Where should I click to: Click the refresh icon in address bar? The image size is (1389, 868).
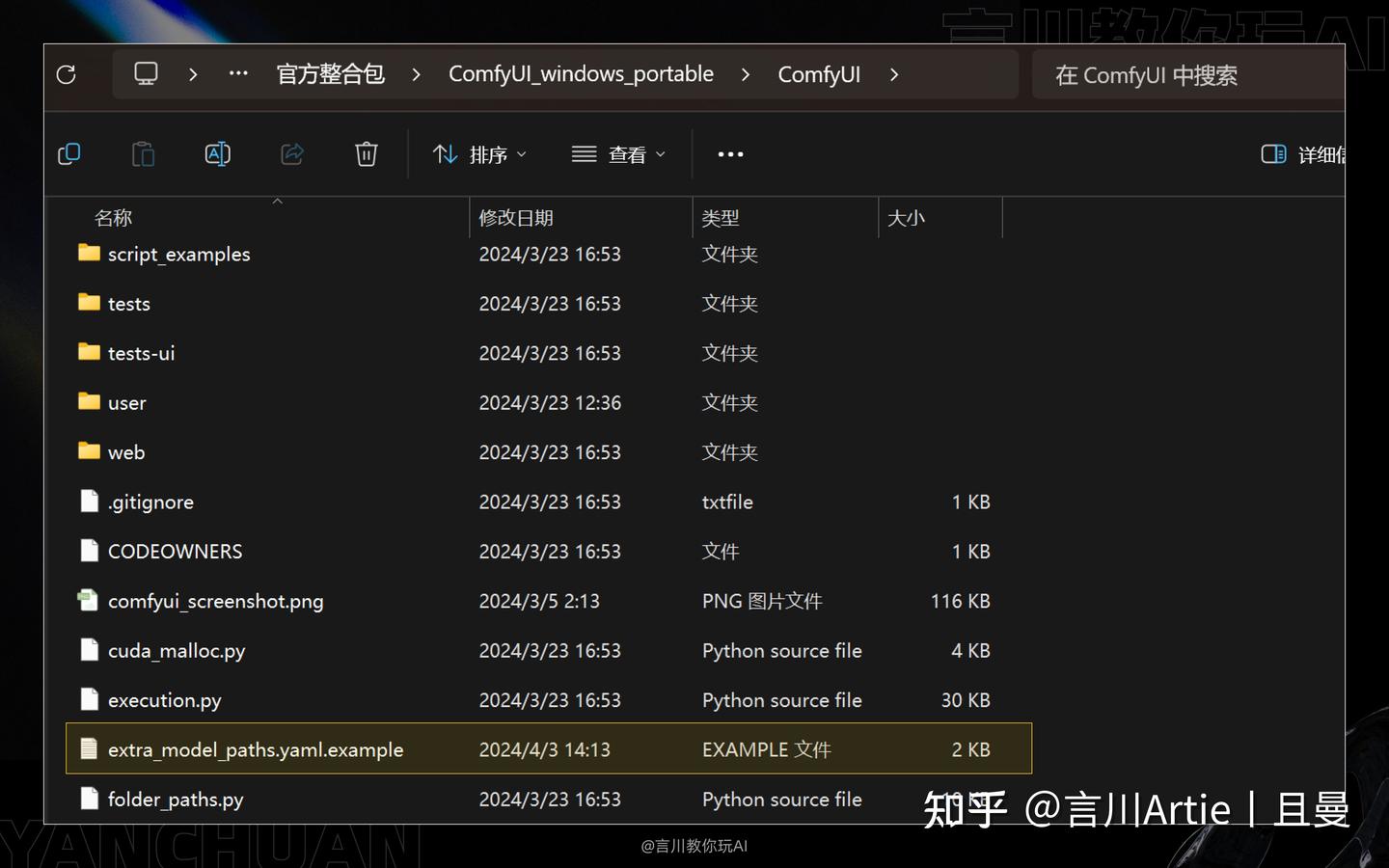[x=67, y=74]
